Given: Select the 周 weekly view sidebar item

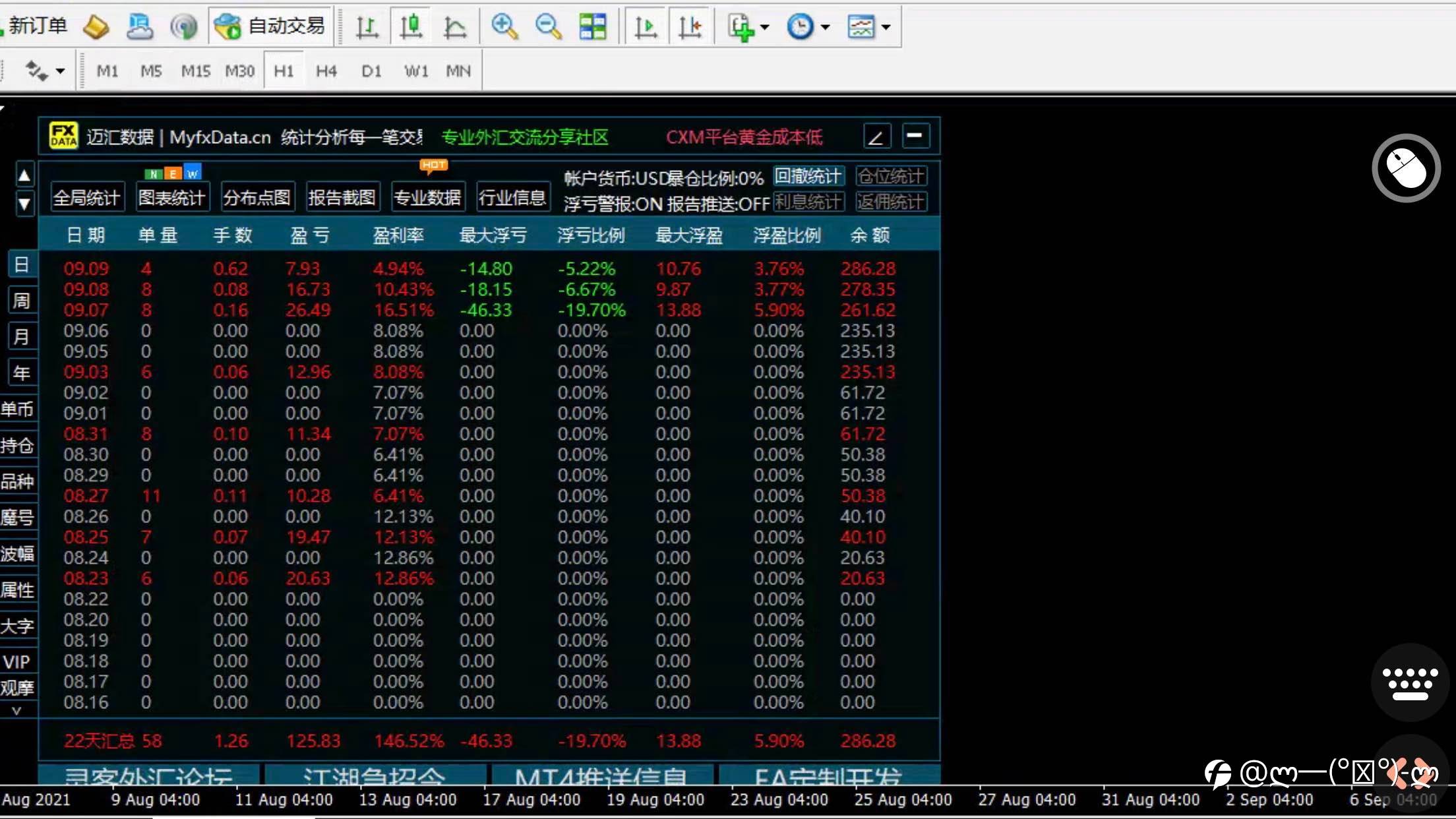Looking at the screenshot, I should 22,301.
